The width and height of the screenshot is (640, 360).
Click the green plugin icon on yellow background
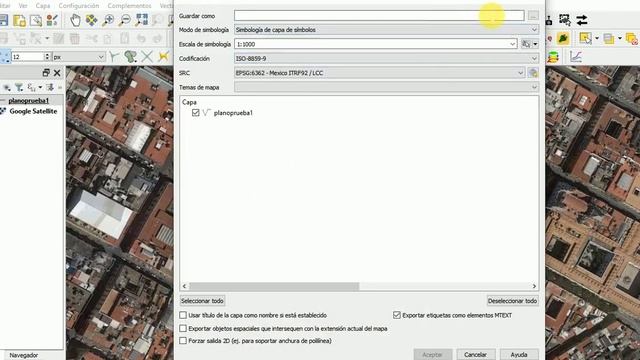click(x=563, y=39)
